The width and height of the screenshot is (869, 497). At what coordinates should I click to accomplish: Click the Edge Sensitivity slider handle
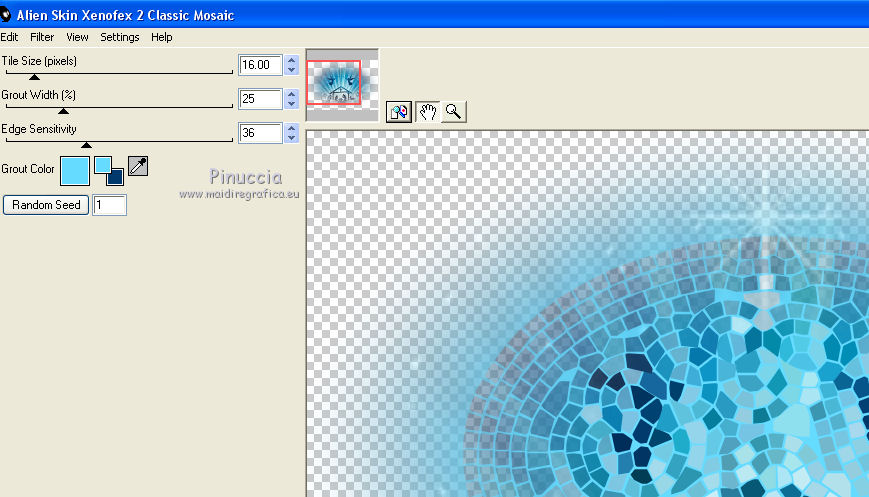click(86, 145)
